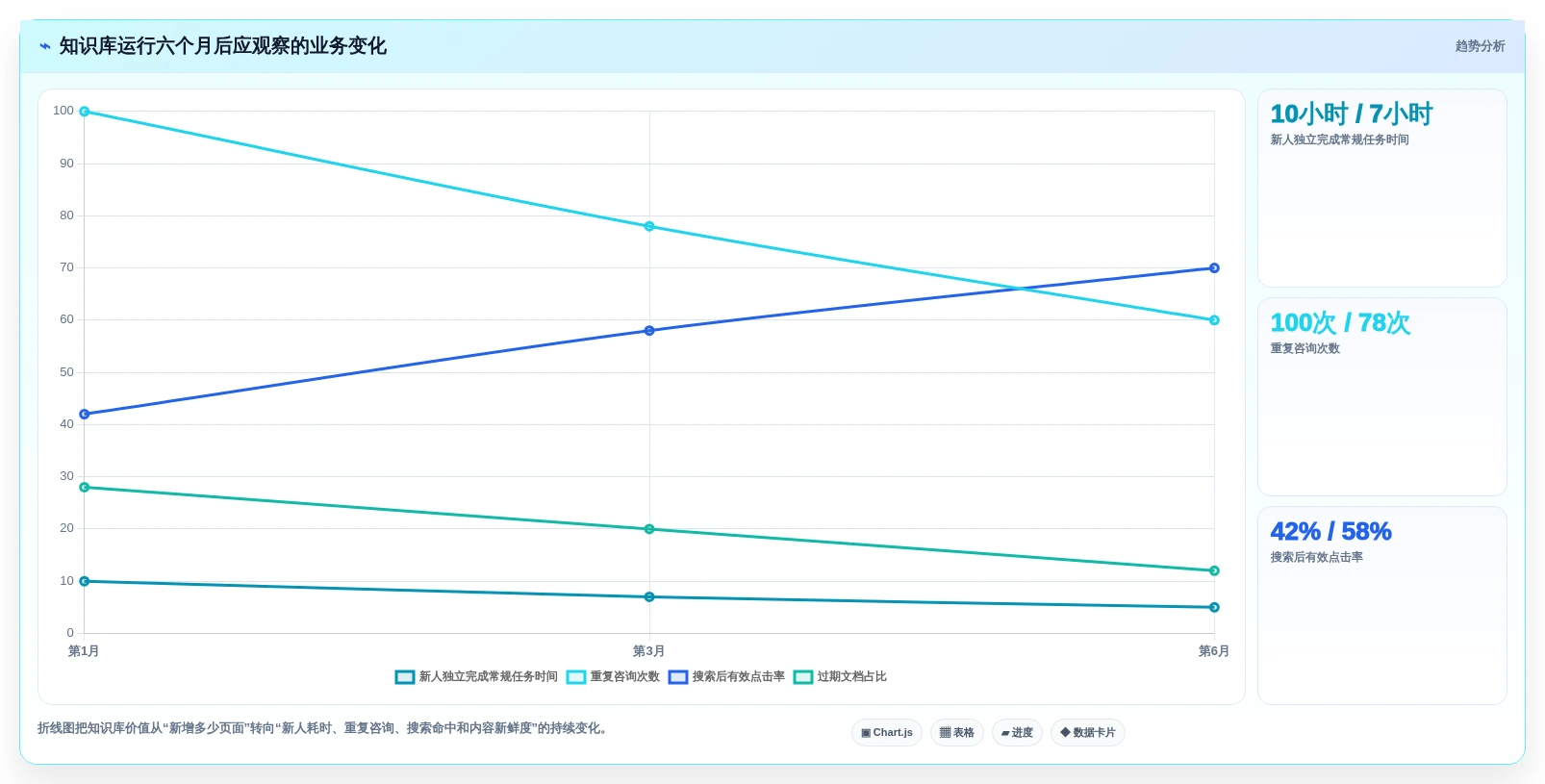Click the chart title 知识库运行六个月后应观察的业务变化
Image resolution: width=1545 pixels, height=784 pixels.
click(x=223, y=46)
